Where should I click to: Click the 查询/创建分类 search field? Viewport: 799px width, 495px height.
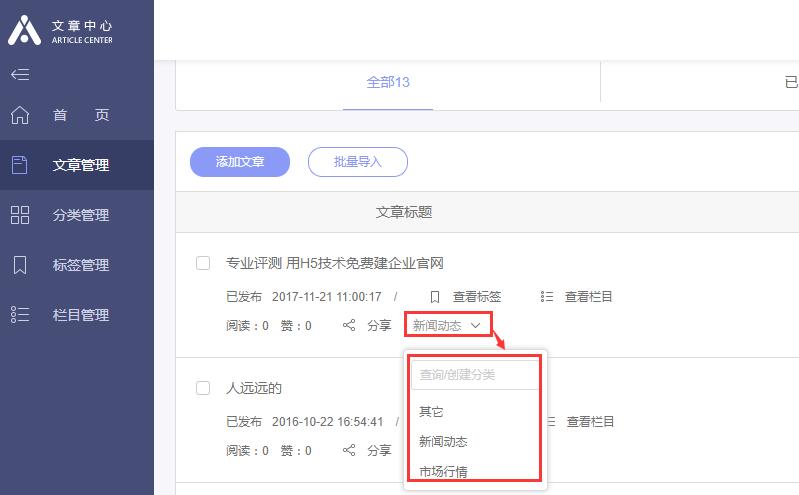(x=475, y=375)
